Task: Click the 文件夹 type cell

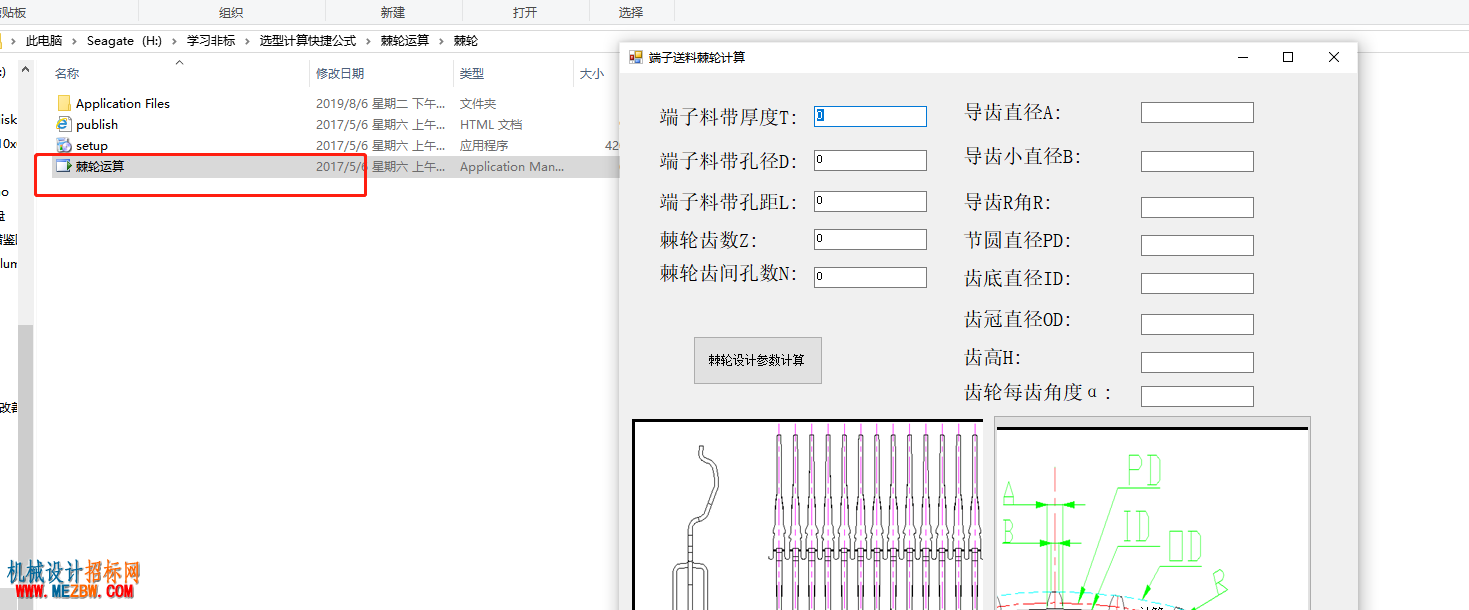Action: click(478, 103)
